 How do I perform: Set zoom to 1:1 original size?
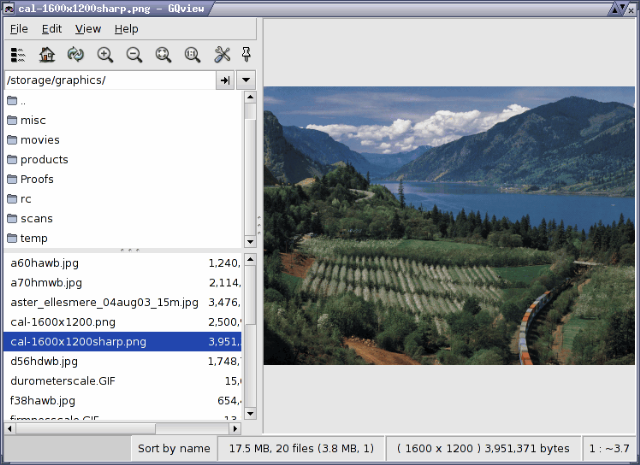coord(192,55)
